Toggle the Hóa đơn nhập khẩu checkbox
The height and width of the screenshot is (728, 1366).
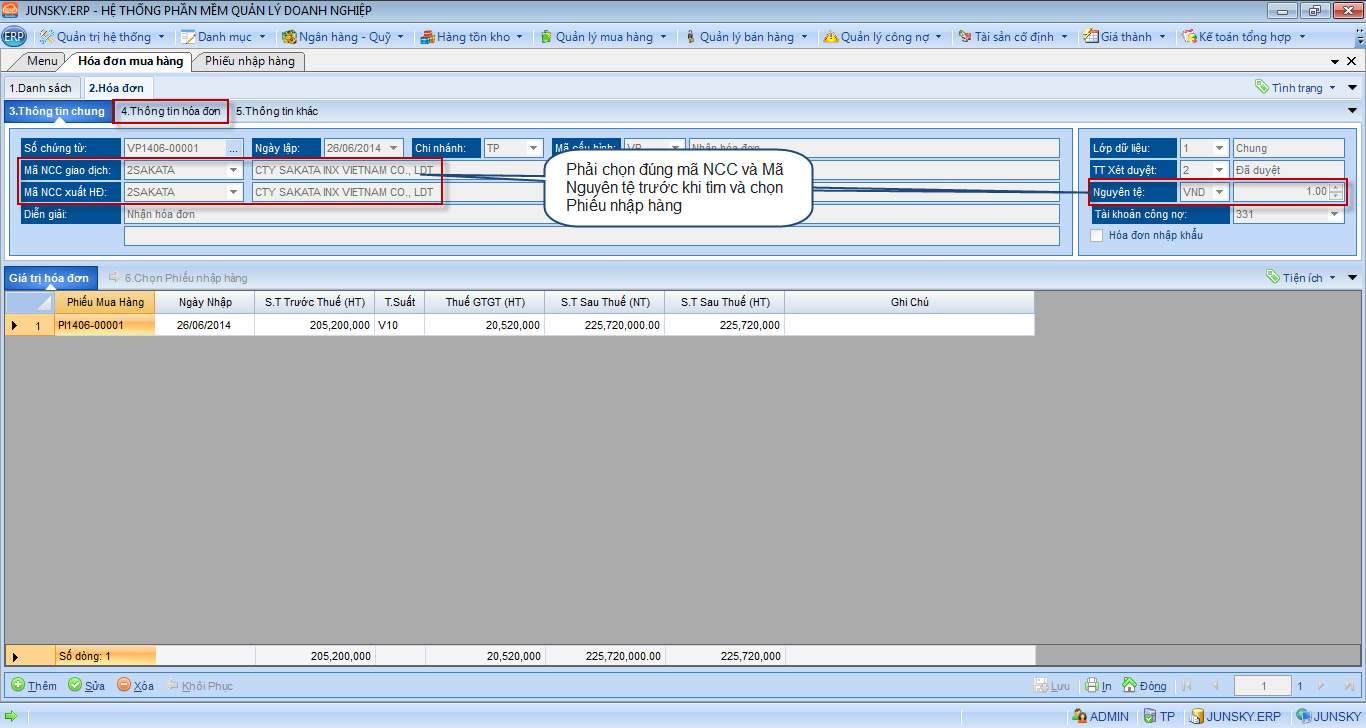(1097, 235)
